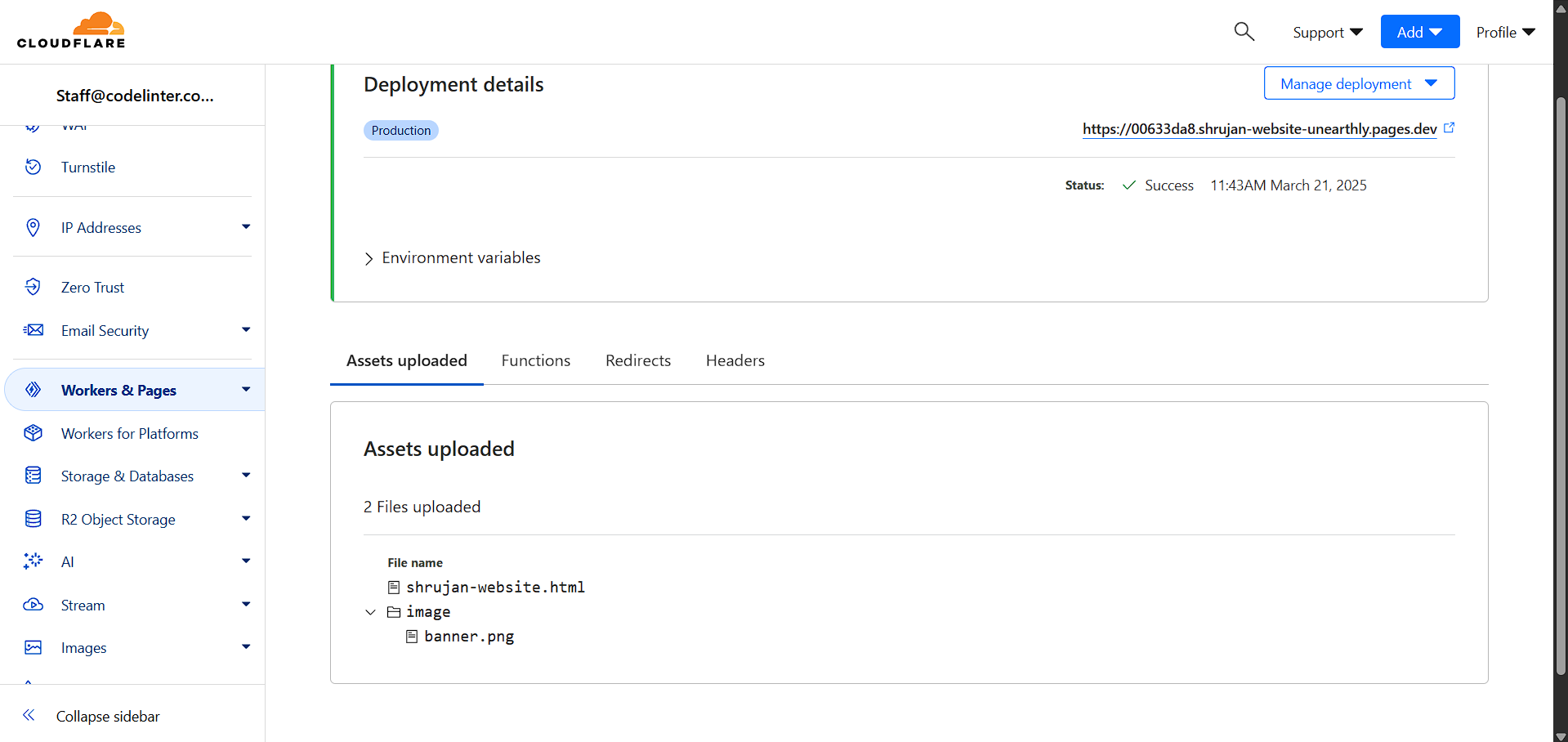Click the Turnstile sidebar icon
The image size is (1568, 742).
point(33,167)
